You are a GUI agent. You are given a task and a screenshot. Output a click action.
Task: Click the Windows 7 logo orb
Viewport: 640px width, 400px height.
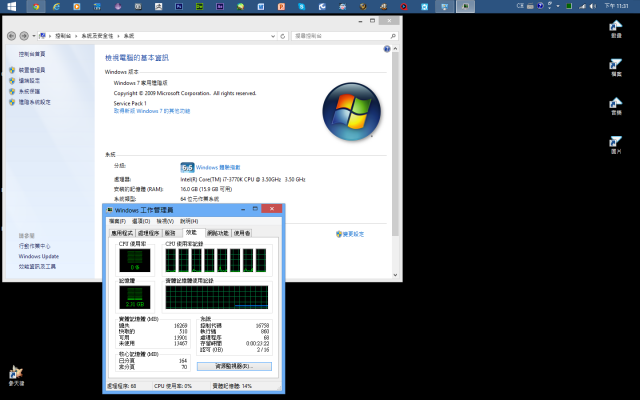(x=351, y=111)
